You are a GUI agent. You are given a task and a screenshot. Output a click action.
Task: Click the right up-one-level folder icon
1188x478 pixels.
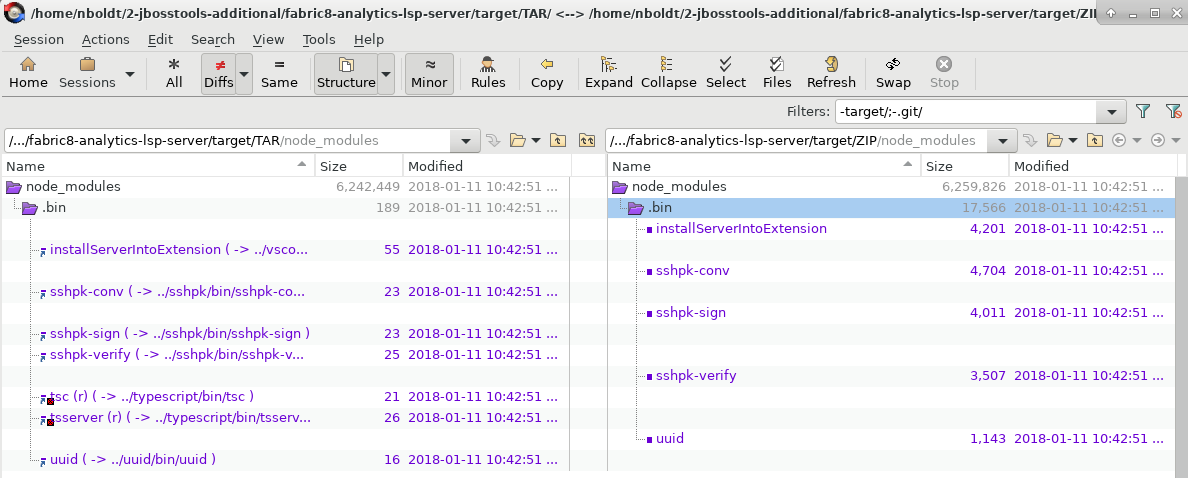pyautogui.click(x=1094, y=140)
